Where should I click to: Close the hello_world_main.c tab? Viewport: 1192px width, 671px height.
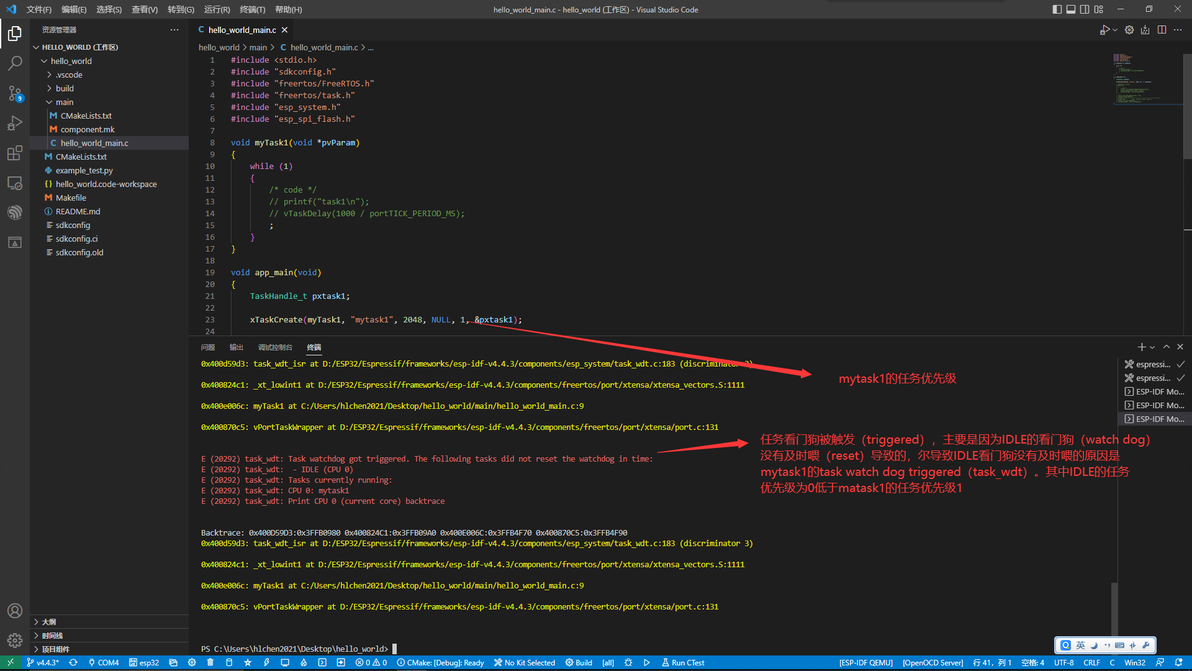click(x=284, y=30)
